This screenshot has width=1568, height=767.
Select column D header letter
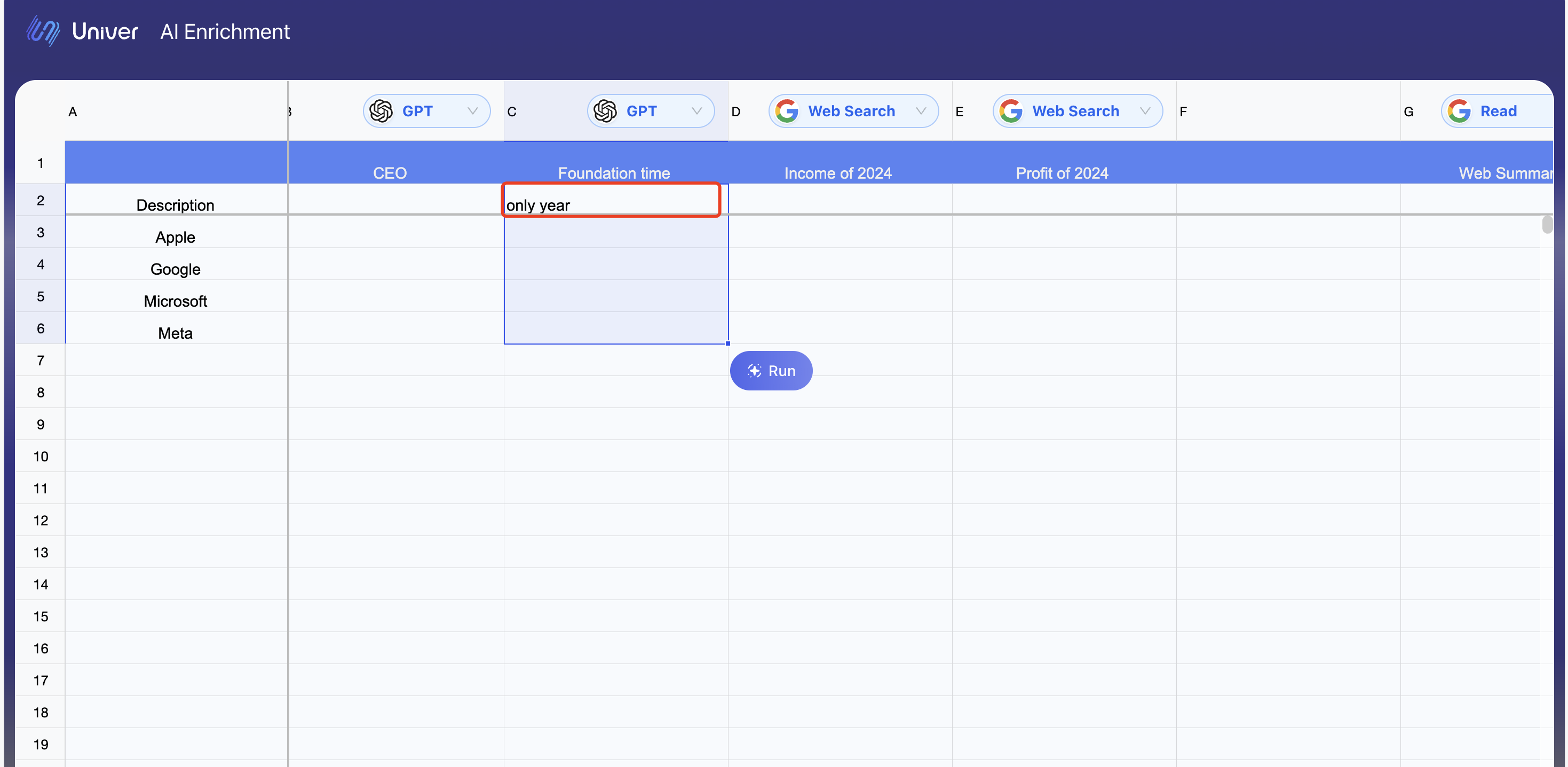pos(736,112)
